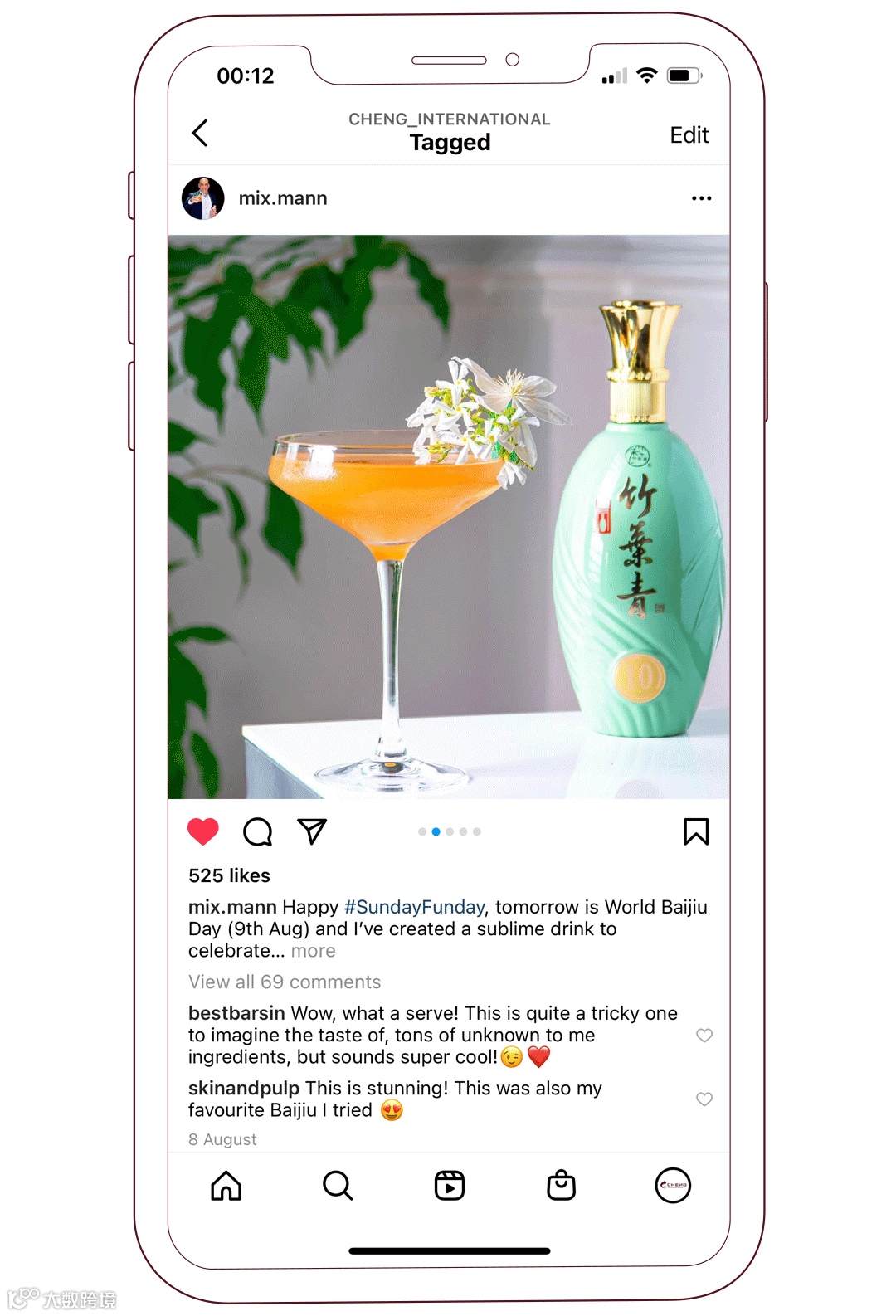Viewport: 896px width, 1316px height.
Task: View all 69 comments
Action: click(285, 982)
